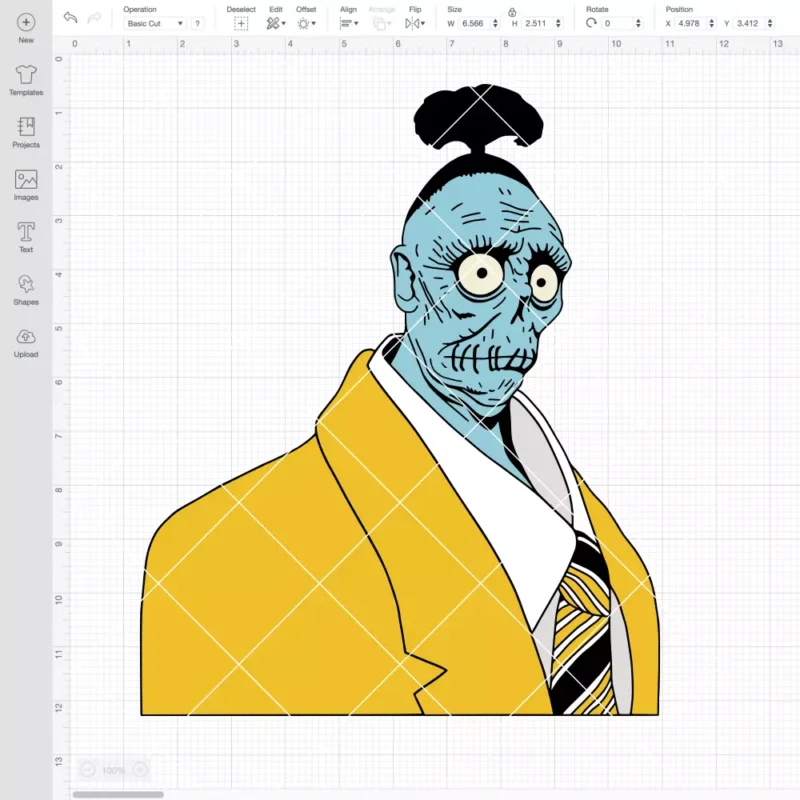Expand the Align options
The image size is (800, 800).
349,23
